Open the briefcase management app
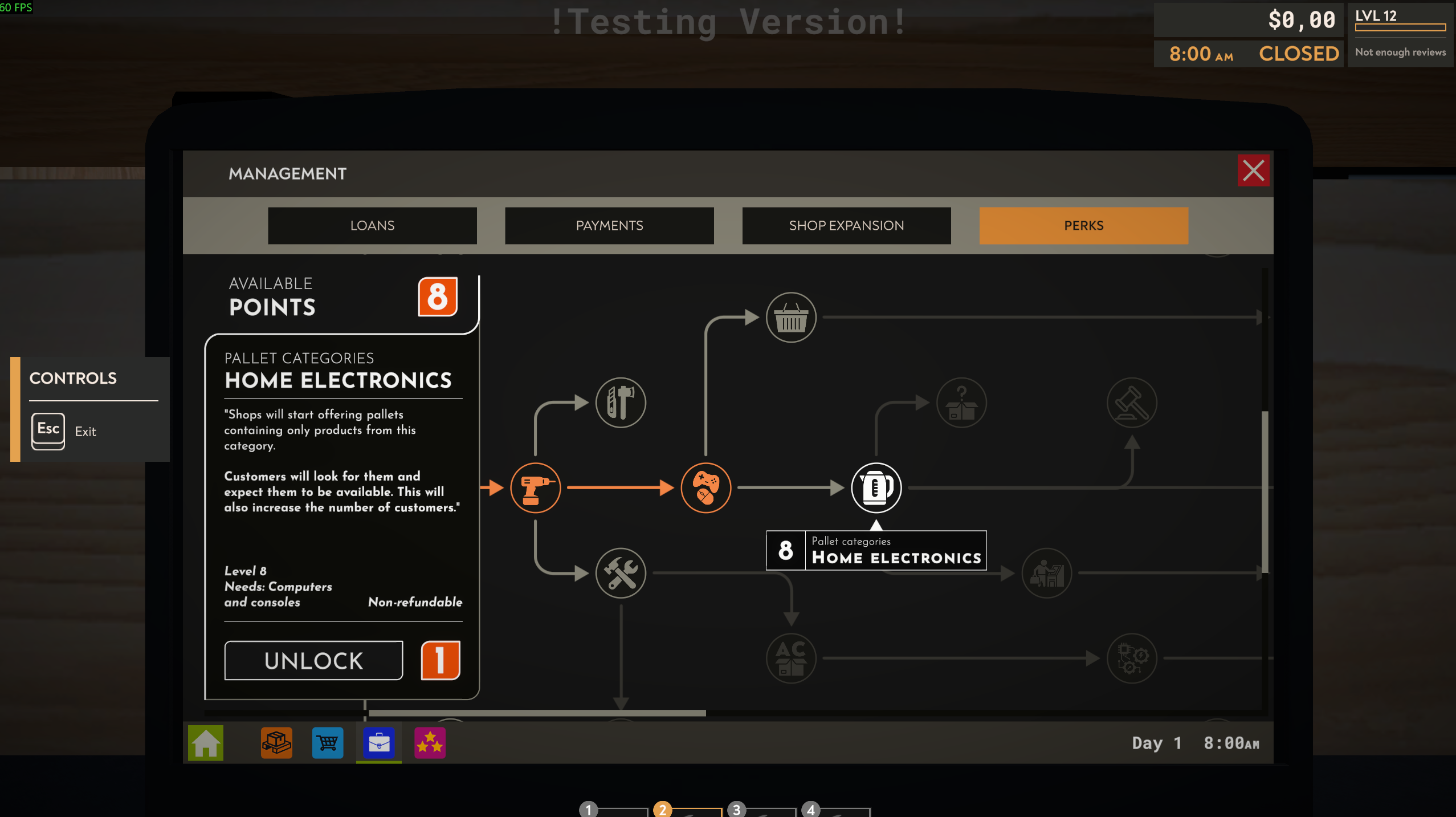This screenshot has width=1456, height=817. [x=379, y=742]
